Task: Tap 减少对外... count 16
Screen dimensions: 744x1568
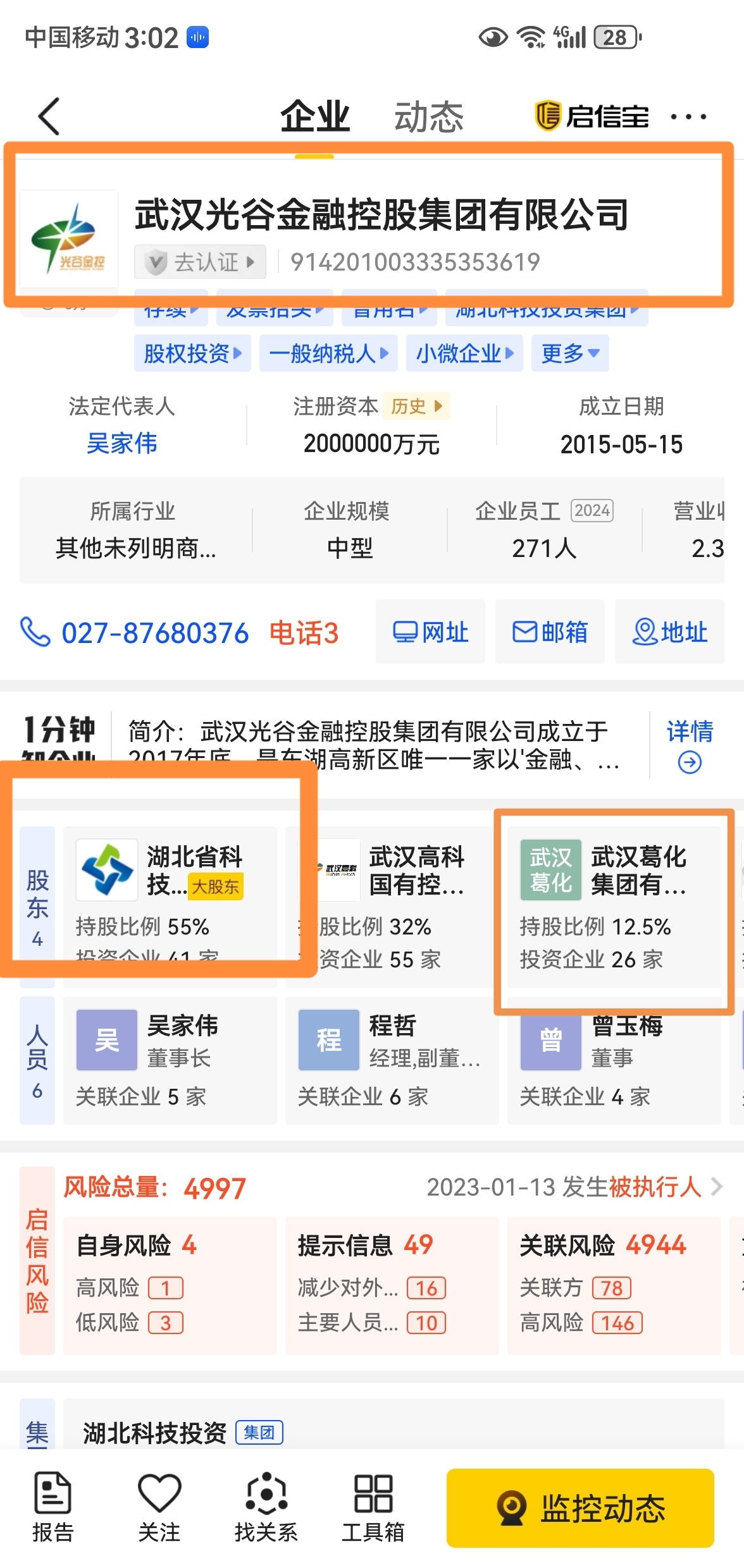Action: [x=426, y=1288]
